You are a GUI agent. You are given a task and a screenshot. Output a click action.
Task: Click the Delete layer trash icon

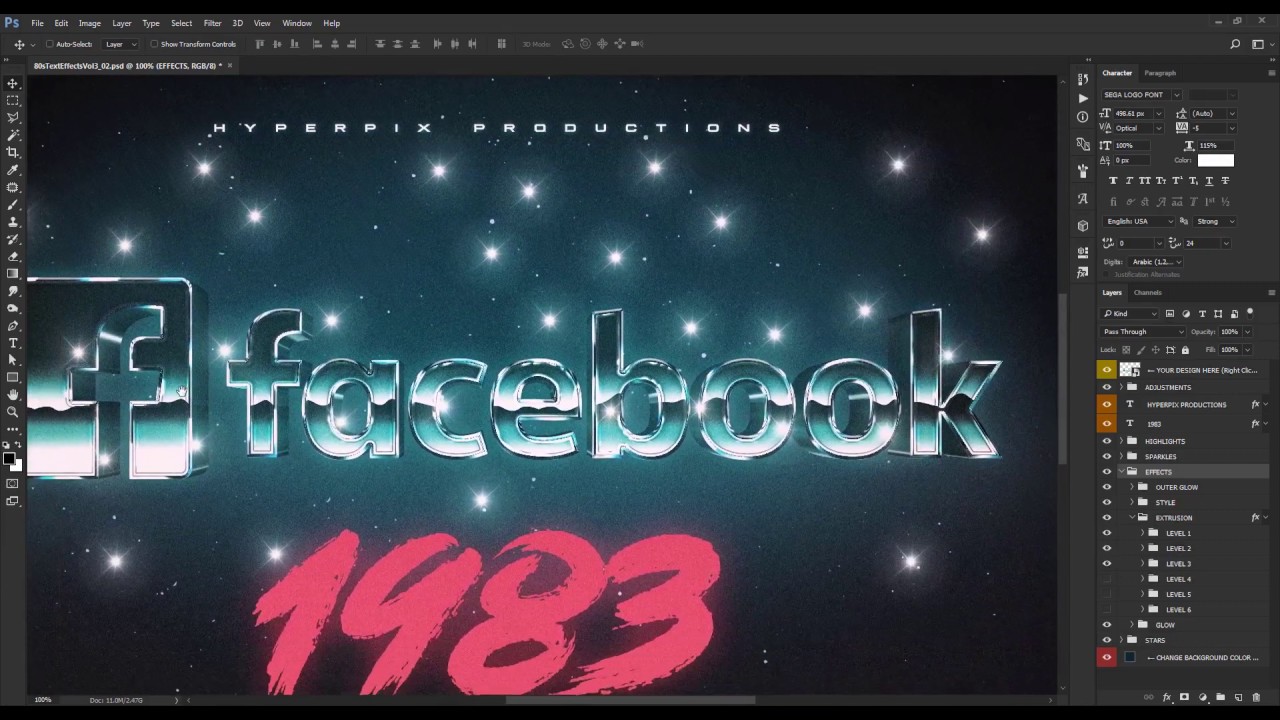[1256, 697]
